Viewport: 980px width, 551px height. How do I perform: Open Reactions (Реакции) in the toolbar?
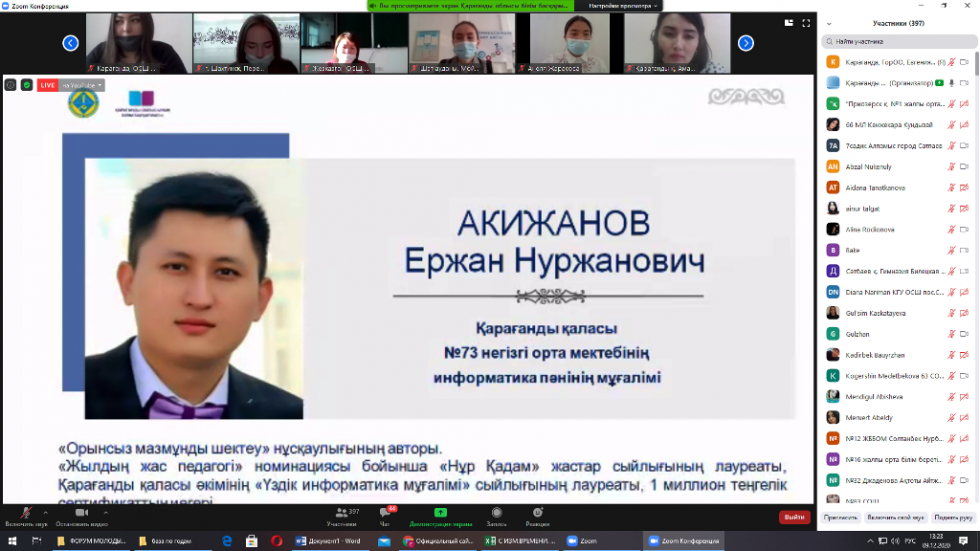[x=537, y=514]
